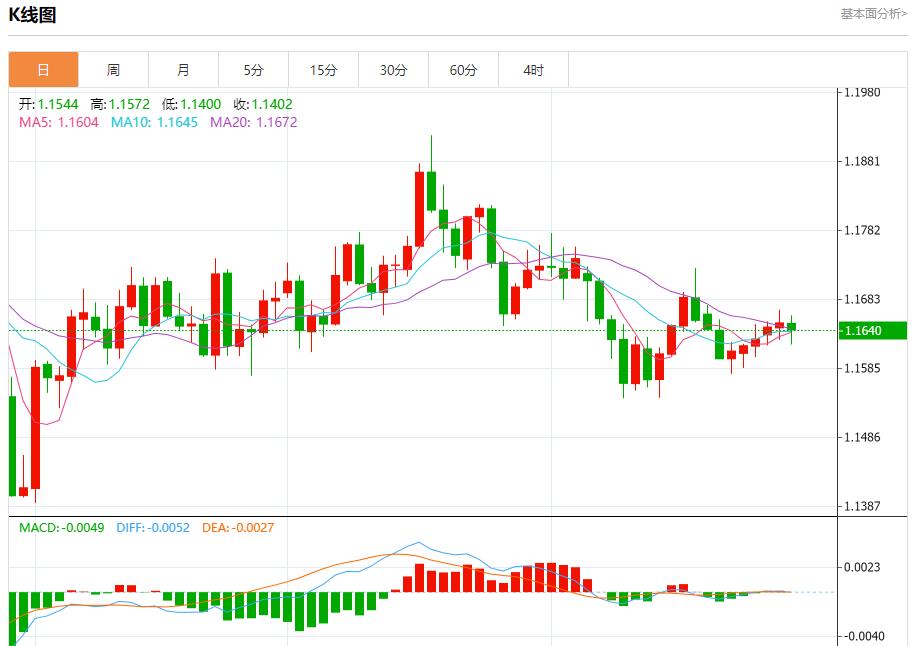The width and height of the screenshot is (913, 646).
Task: Select the 4时 (4-hour) tab
Action: pos(534,69)
